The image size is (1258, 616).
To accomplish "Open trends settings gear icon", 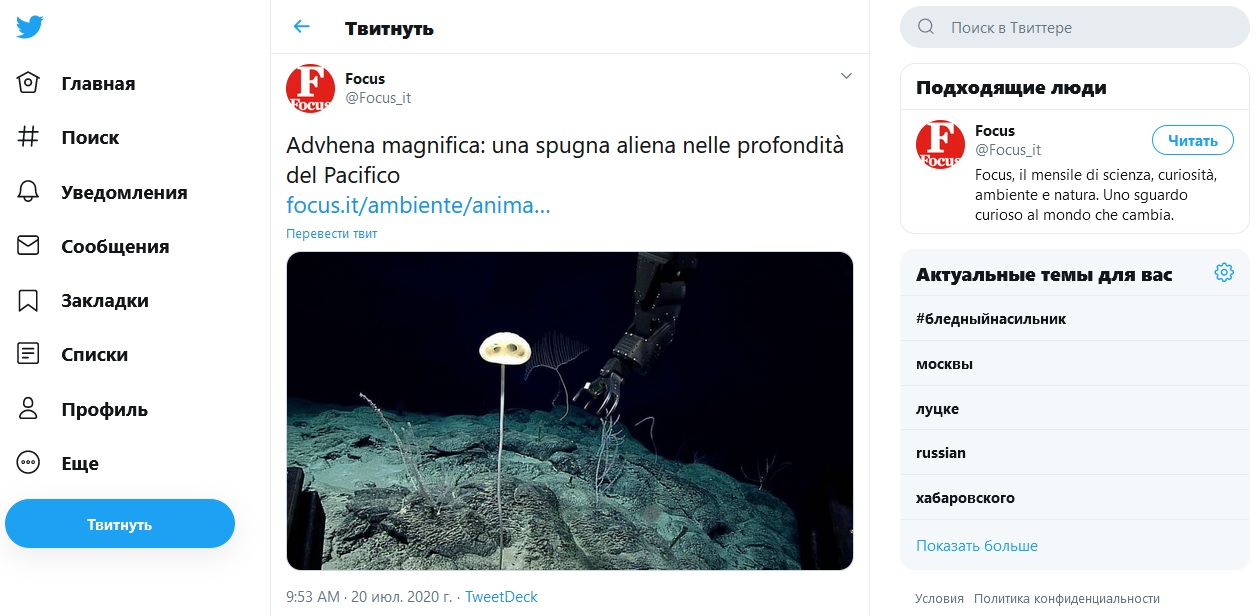I will pos(1224,273).
